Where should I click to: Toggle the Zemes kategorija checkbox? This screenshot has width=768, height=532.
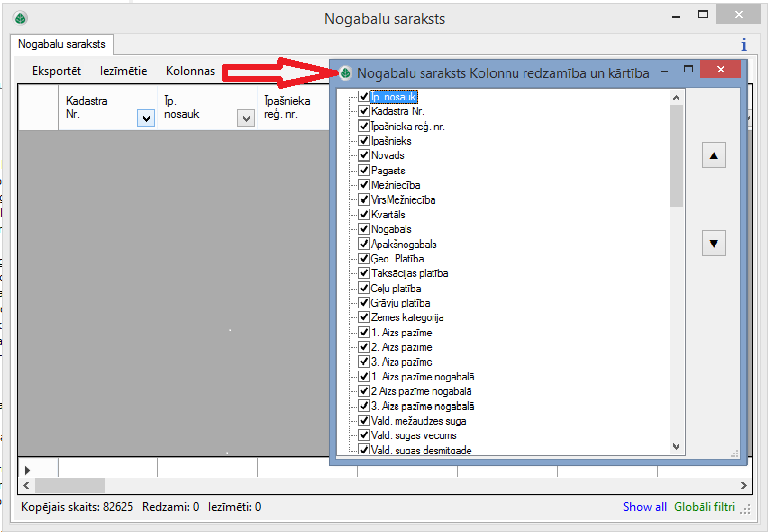pyautogui.click(x=364, y=317)
